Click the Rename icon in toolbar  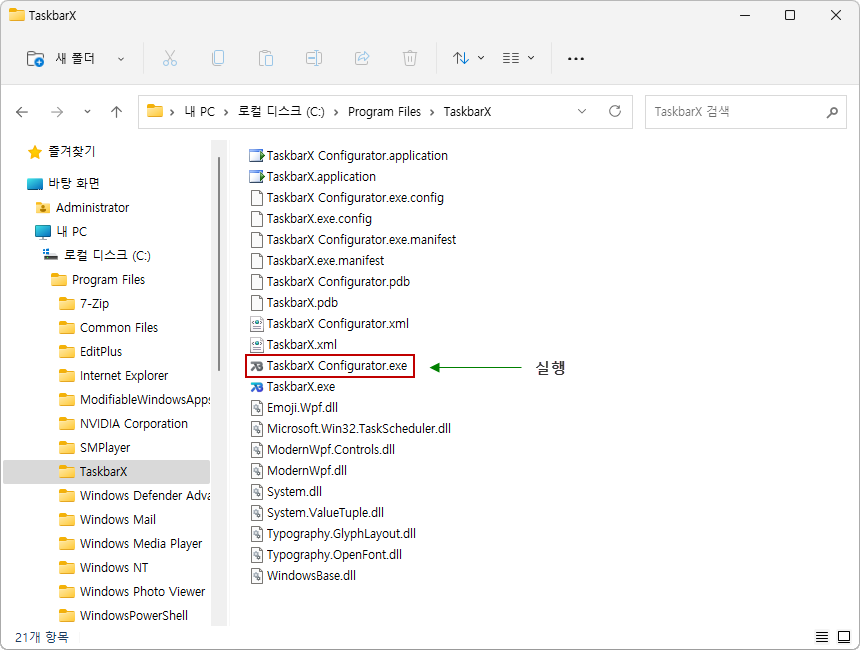(314, 58)
